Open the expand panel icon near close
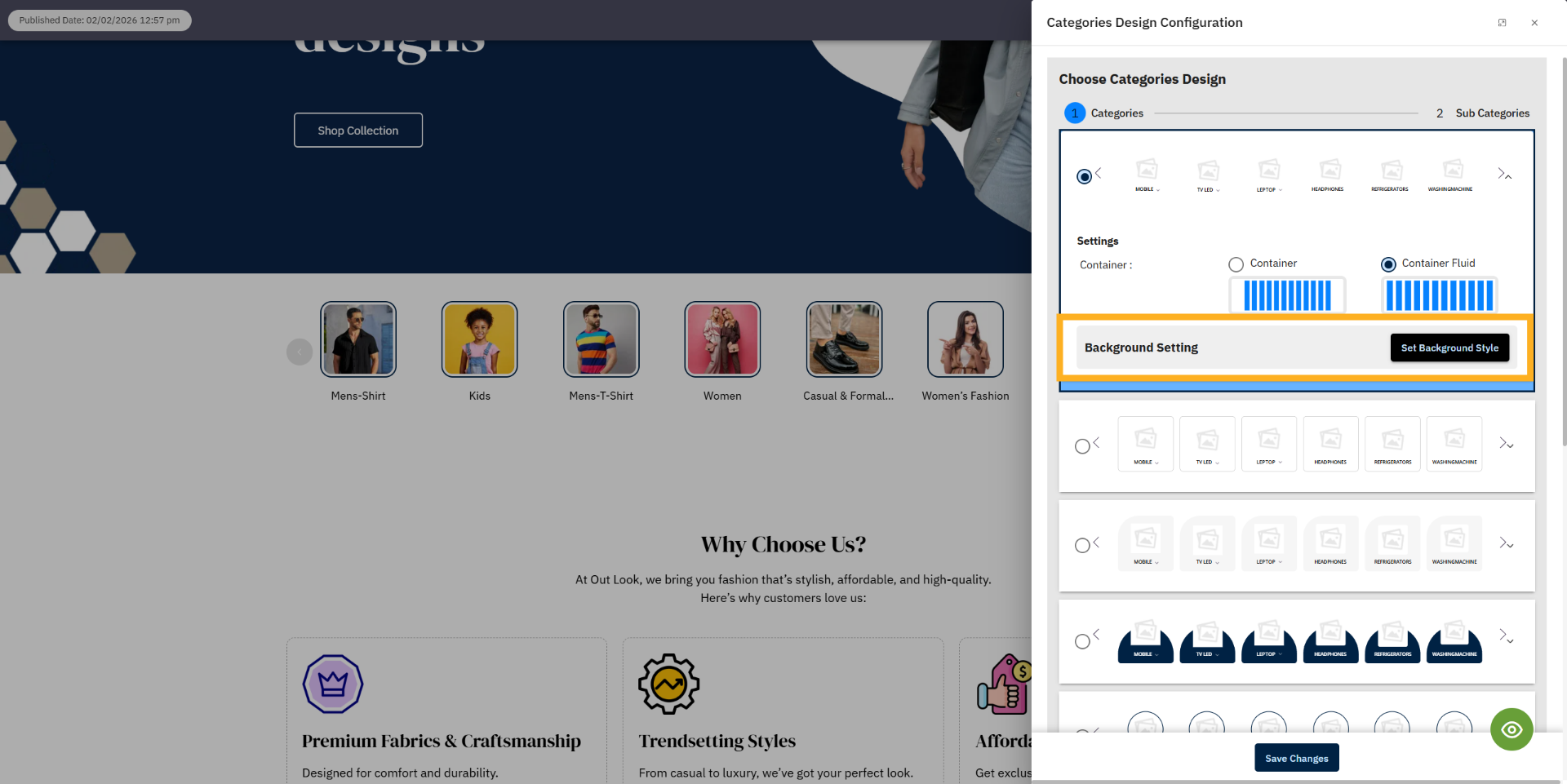Image resolution: width=1567 pixels, height=784 pixels. click(1502, 23)
